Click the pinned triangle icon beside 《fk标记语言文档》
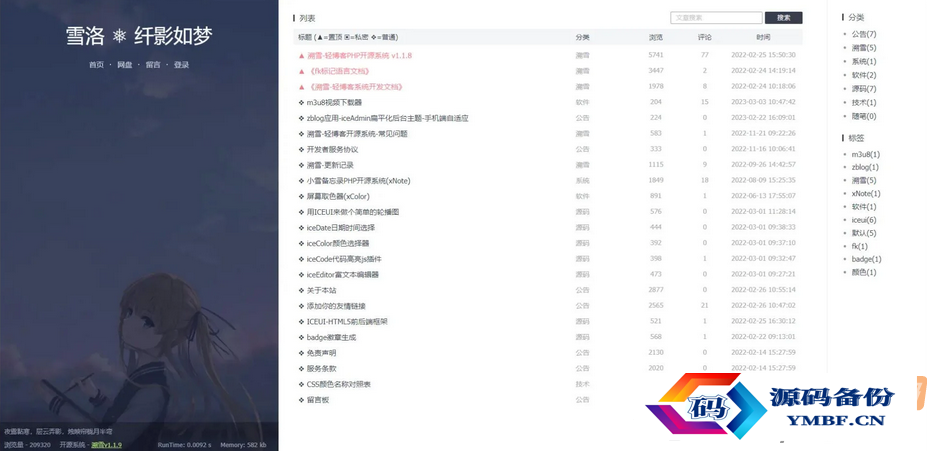This screenshot has width=927, height=451. pyautogui.click(x=302, y=72)
